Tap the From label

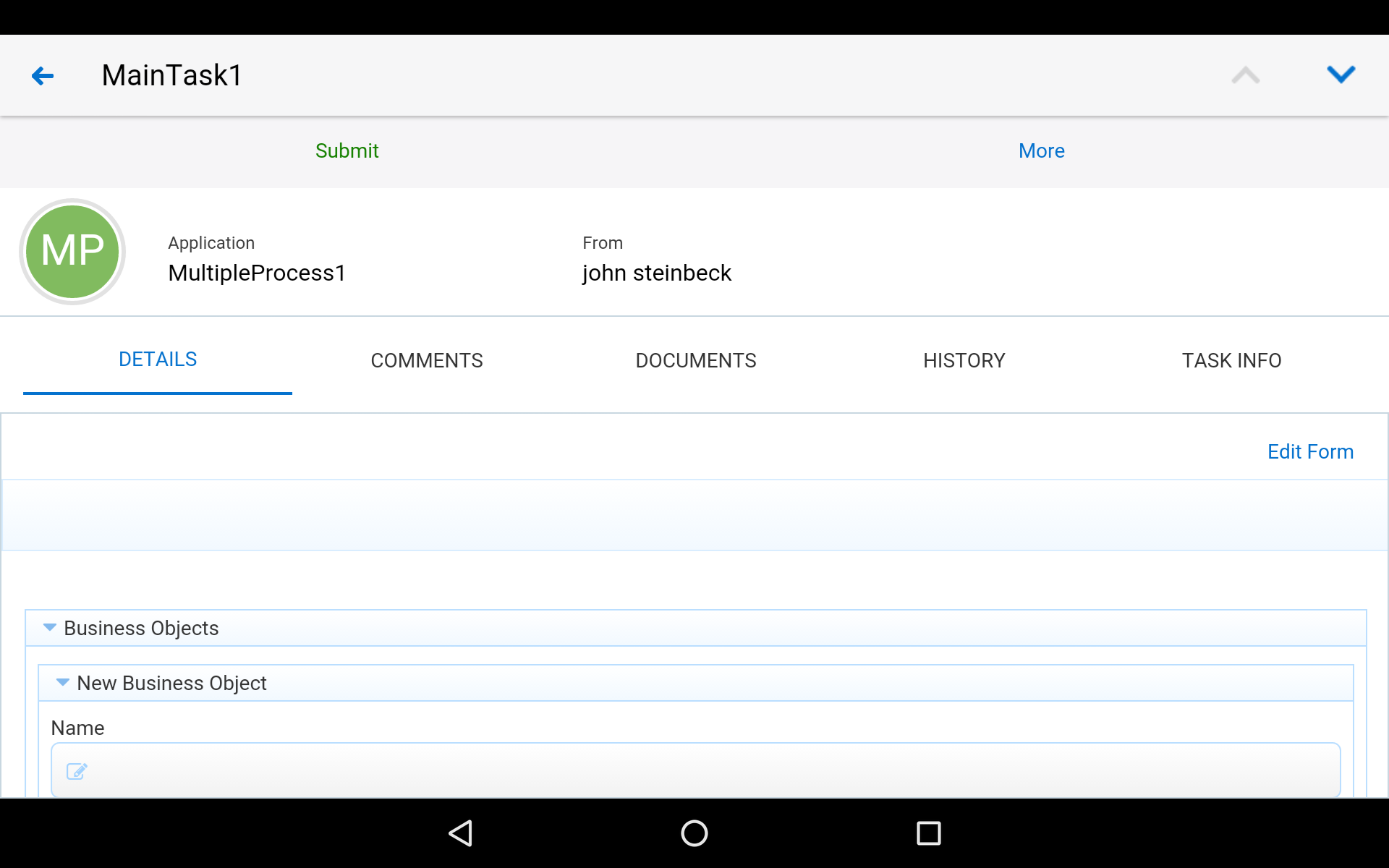click(x=603, y=243)
